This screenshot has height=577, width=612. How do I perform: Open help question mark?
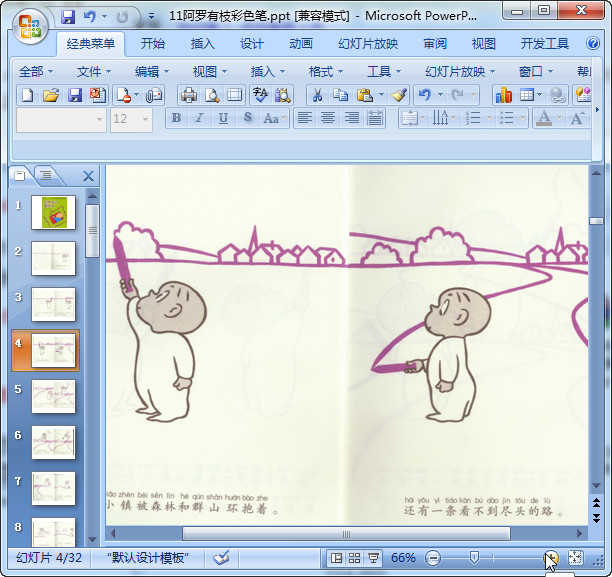click(592, 43)
